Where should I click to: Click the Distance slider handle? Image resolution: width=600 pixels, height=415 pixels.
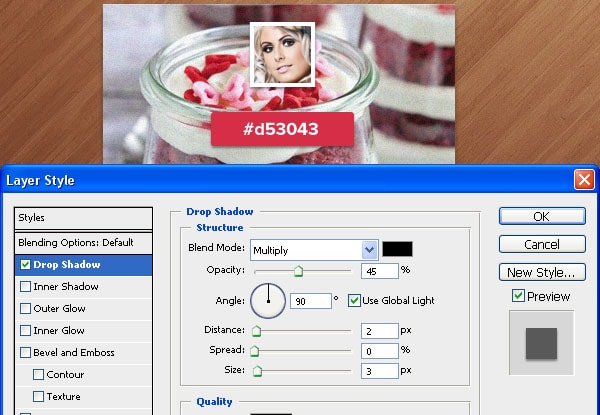(x=257, y=331)
